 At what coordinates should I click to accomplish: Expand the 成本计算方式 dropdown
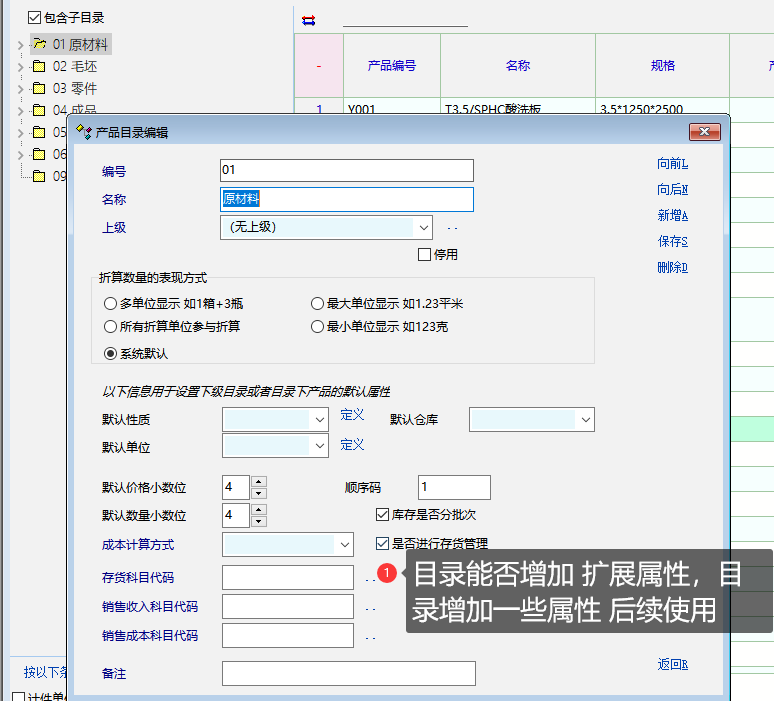point(344,545)
